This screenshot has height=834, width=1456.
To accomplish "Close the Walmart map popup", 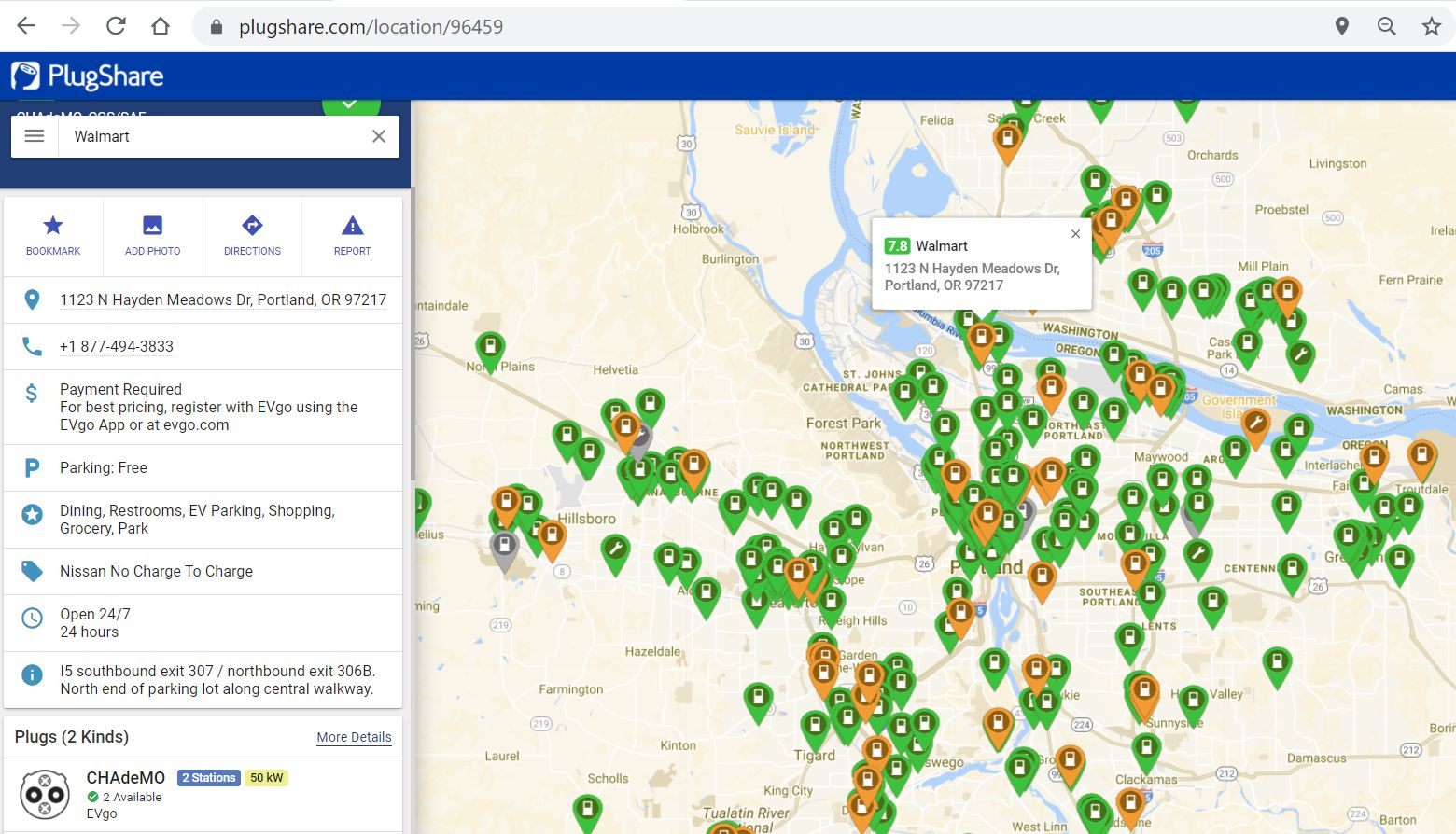I will [x=1075, y=234].
